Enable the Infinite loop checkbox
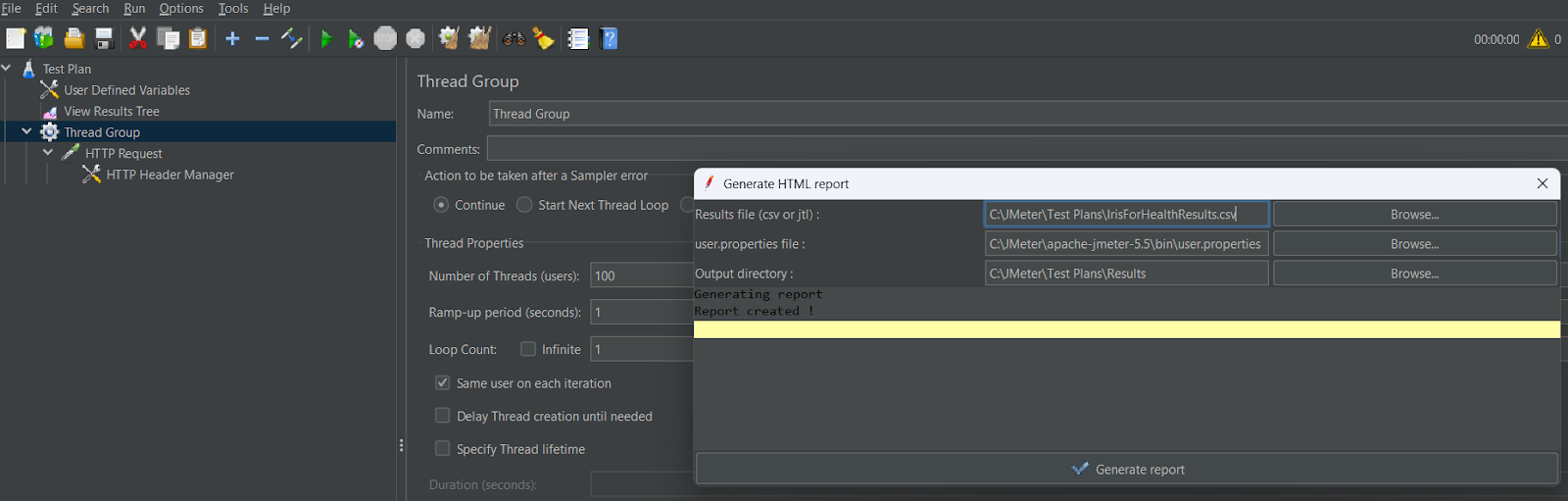Image resolution: width=1568 pixels, height=501 pixels. tap(528, 349)
